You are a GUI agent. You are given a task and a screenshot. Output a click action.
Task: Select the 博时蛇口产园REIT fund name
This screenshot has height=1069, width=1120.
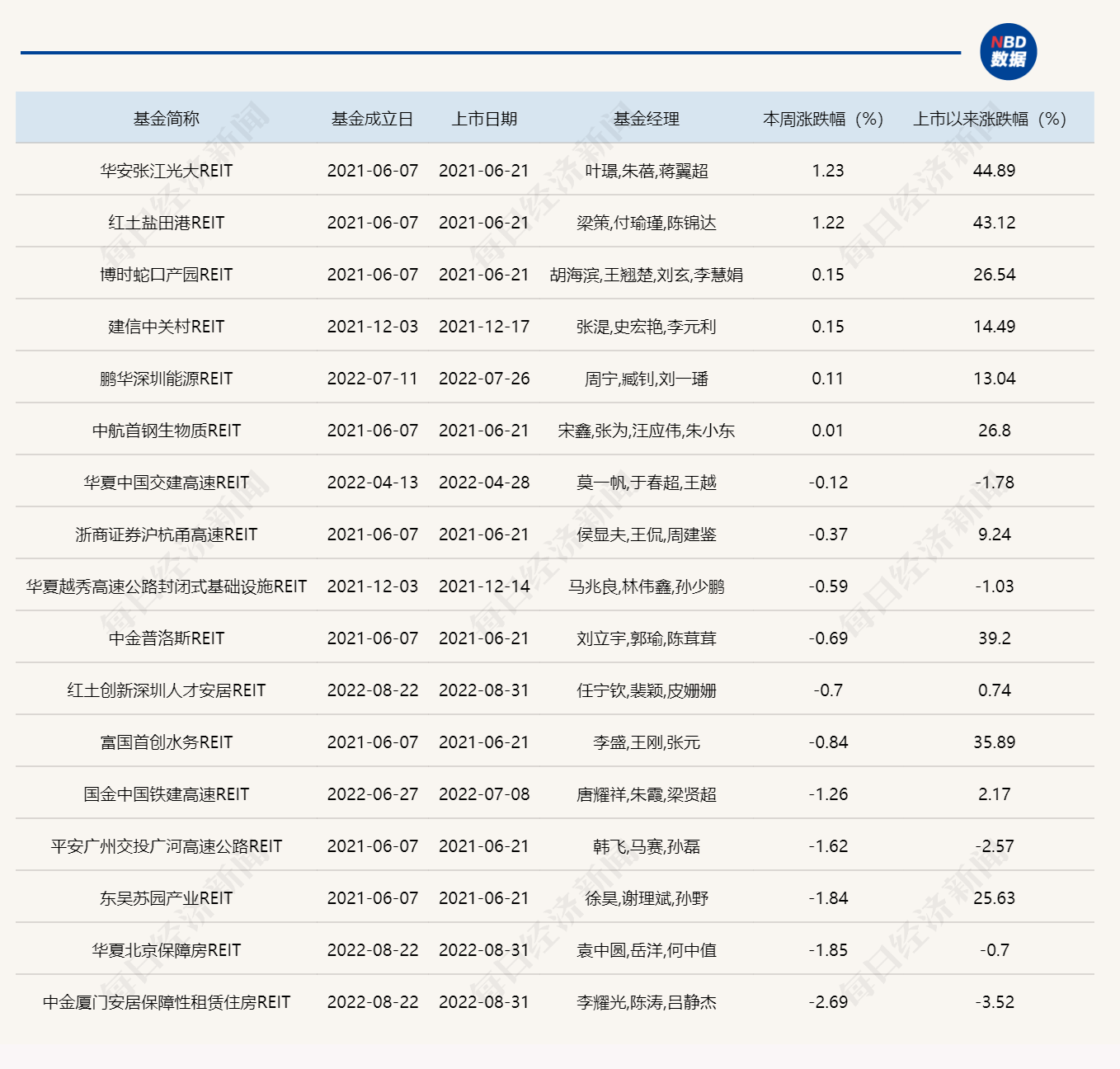(x=167, y=275)
